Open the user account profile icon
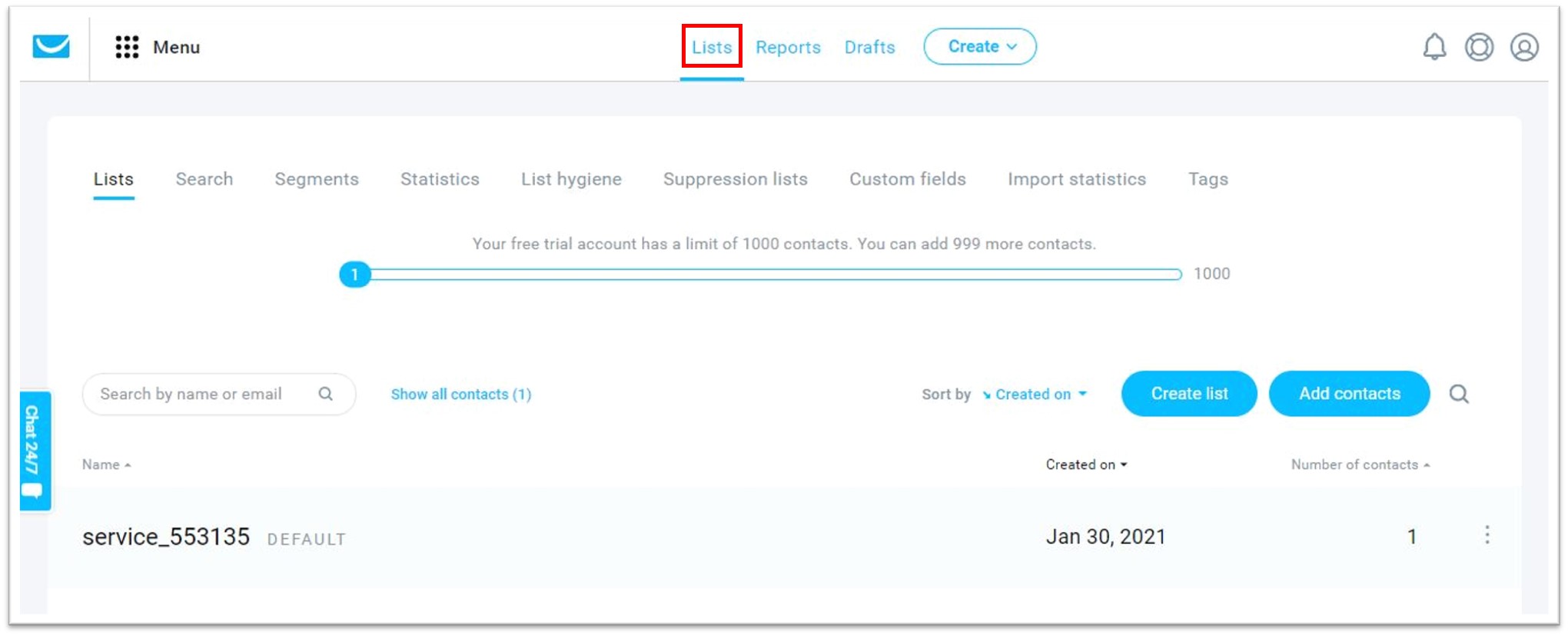 point(1523,47)
